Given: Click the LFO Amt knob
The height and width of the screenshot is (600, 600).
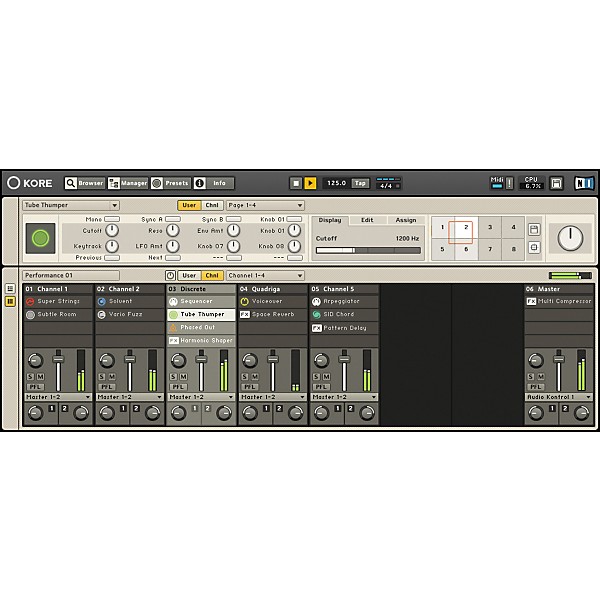Looking at the screenshot, I should pyautogui.click(x=173, y=246).
